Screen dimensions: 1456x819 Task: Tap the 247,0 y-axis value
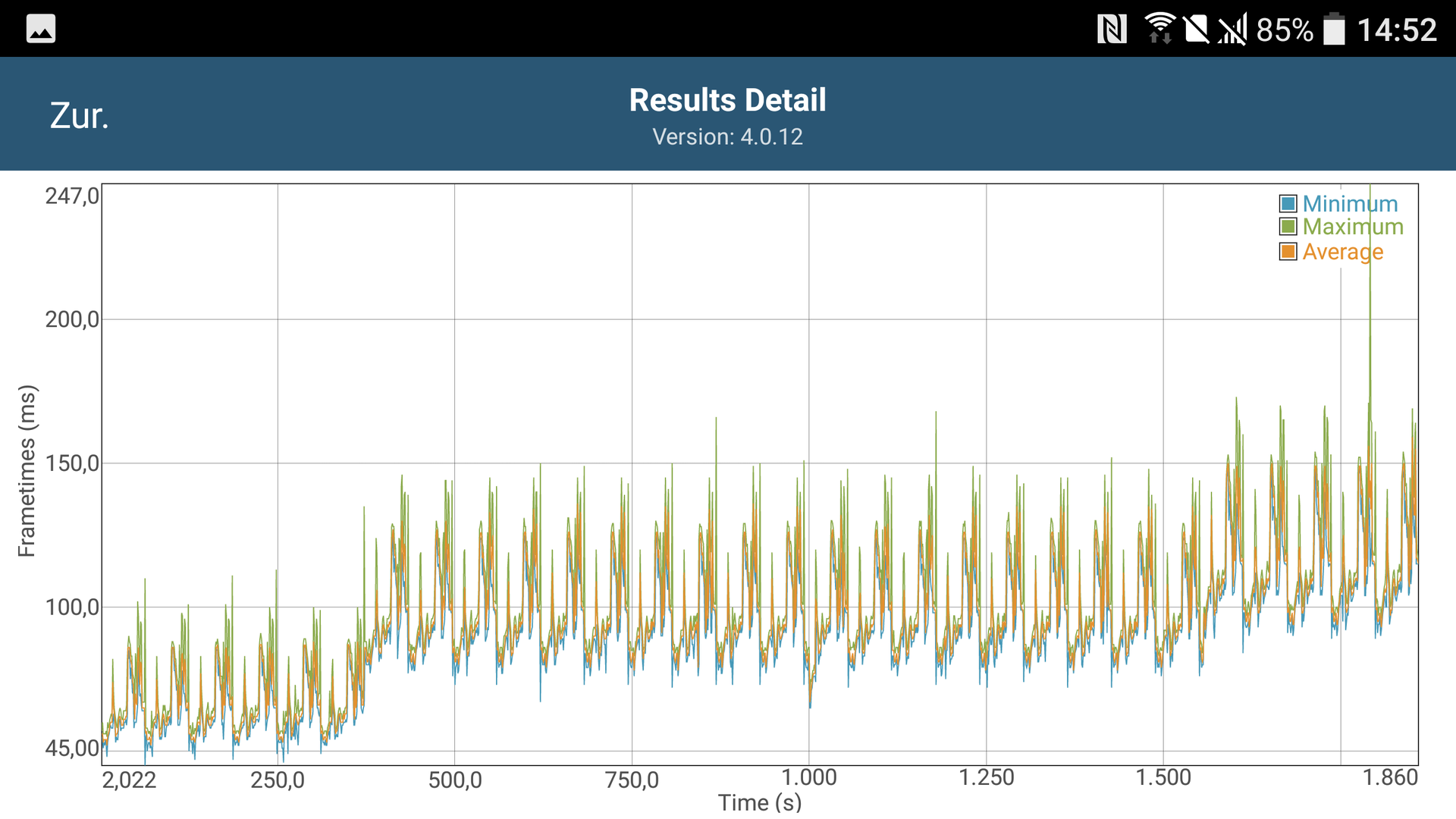[72, 196]
